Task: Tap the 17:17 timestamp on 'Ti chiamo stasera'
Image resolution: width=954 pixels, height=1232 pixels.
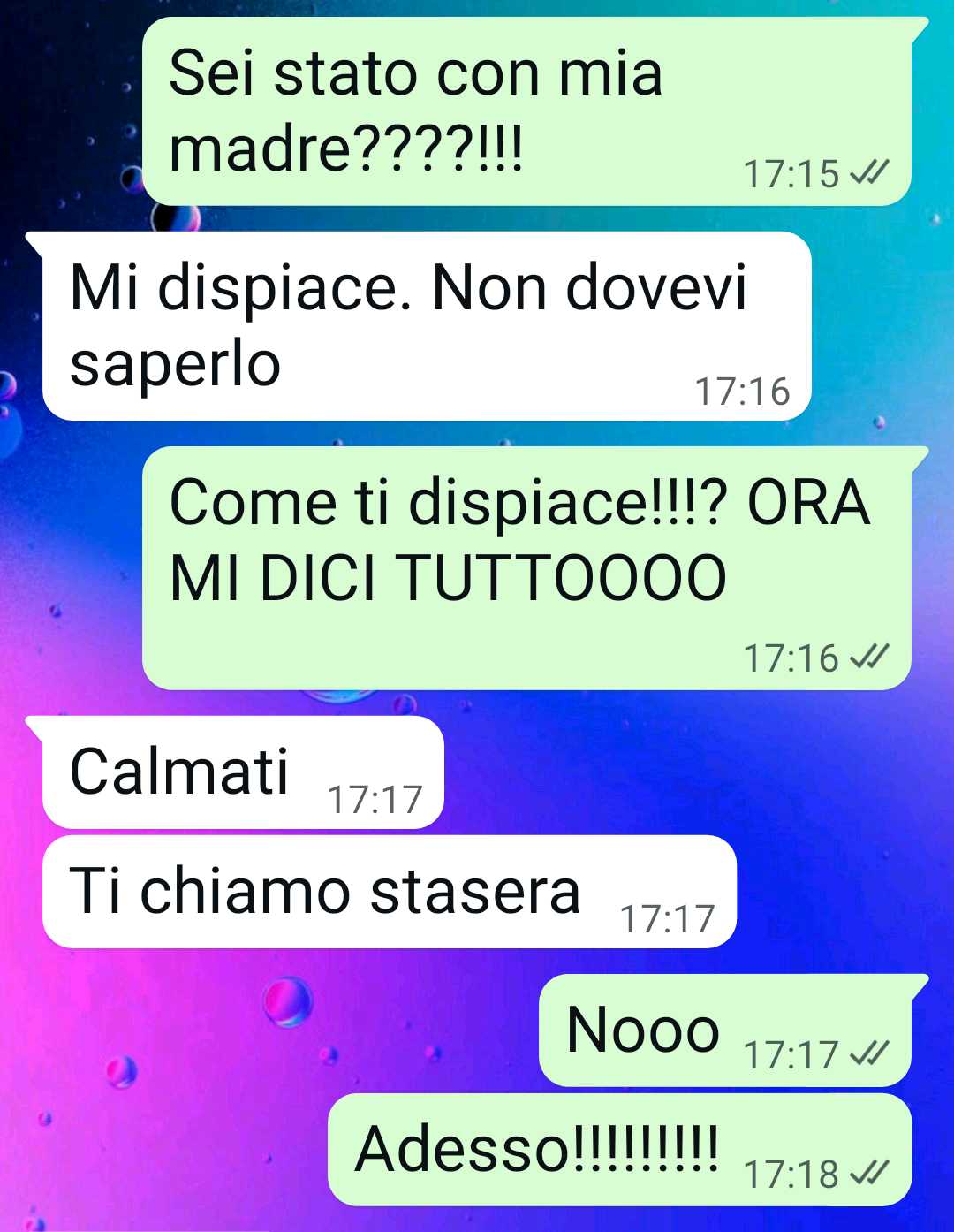Action: (x=668, y=919)
